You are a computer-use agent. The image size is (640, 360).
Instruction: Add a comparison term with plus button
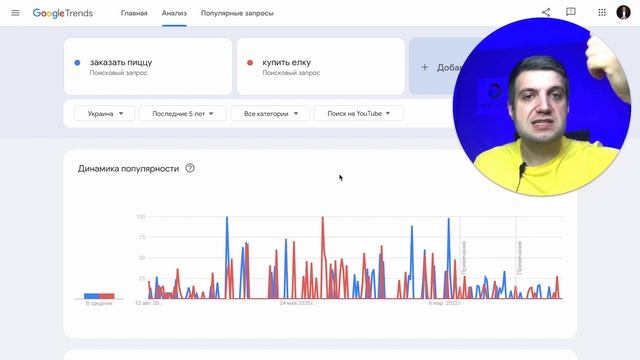coord(424,67)
